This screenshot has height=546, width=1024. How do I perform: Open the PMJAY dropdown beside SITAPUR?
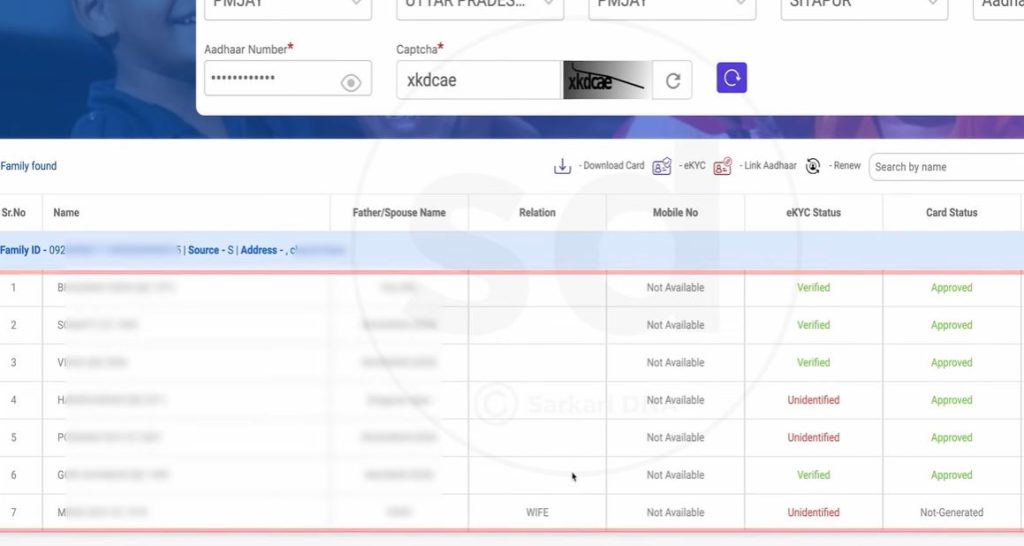coord(672,6)
